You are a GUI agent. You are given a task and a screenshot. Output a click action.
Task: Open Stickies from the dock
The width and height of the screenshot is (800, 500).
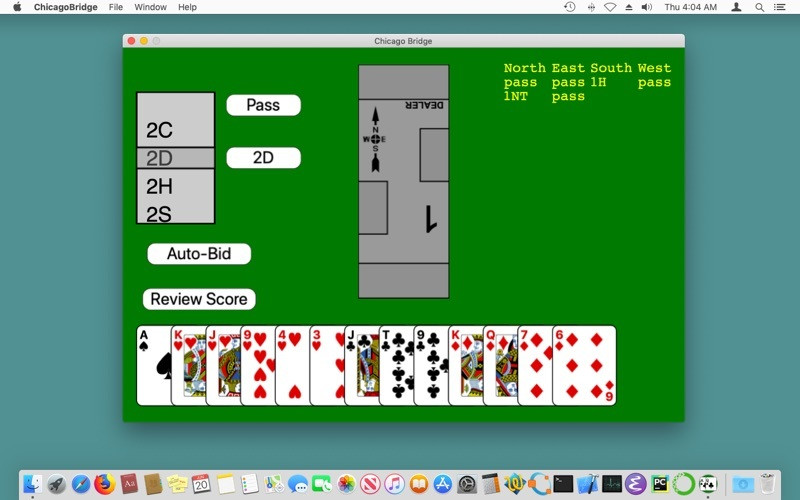[177, 483]
